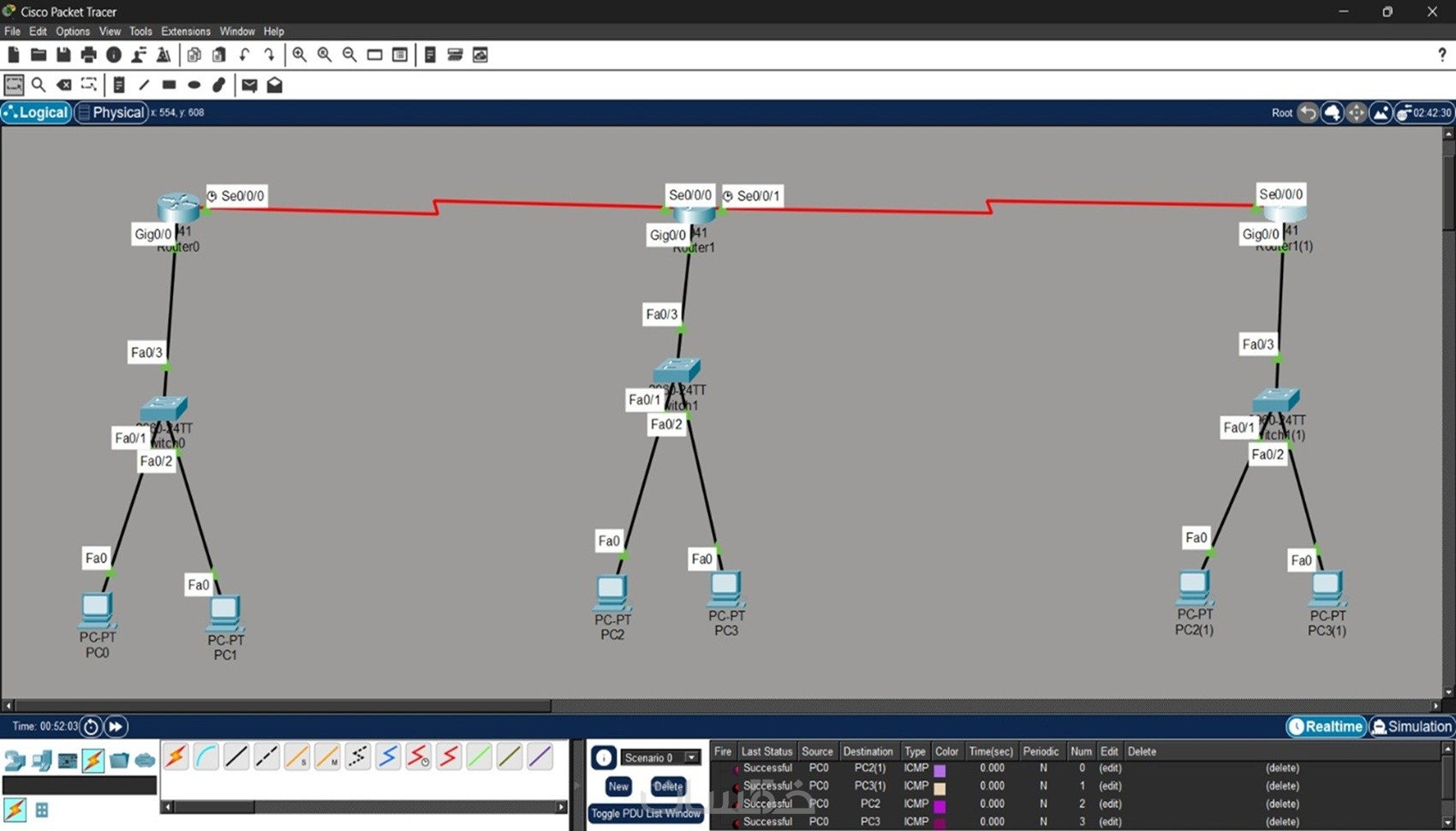Pick copper cross-over dashed cable
Image resolution: width=1456 pixels, height=831 pixels.
pos(266,756)
